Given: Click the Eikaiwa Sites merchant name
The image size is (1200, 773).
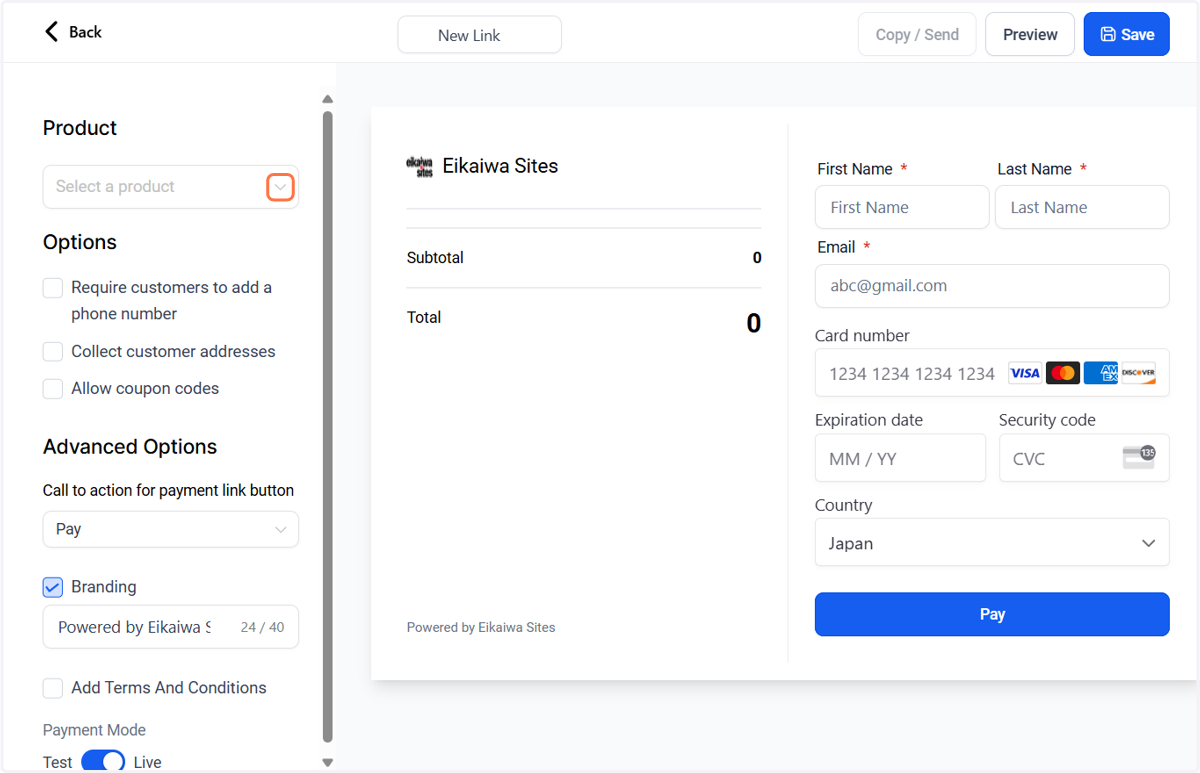Looking at the screenshot, I should tap(500, 166).
